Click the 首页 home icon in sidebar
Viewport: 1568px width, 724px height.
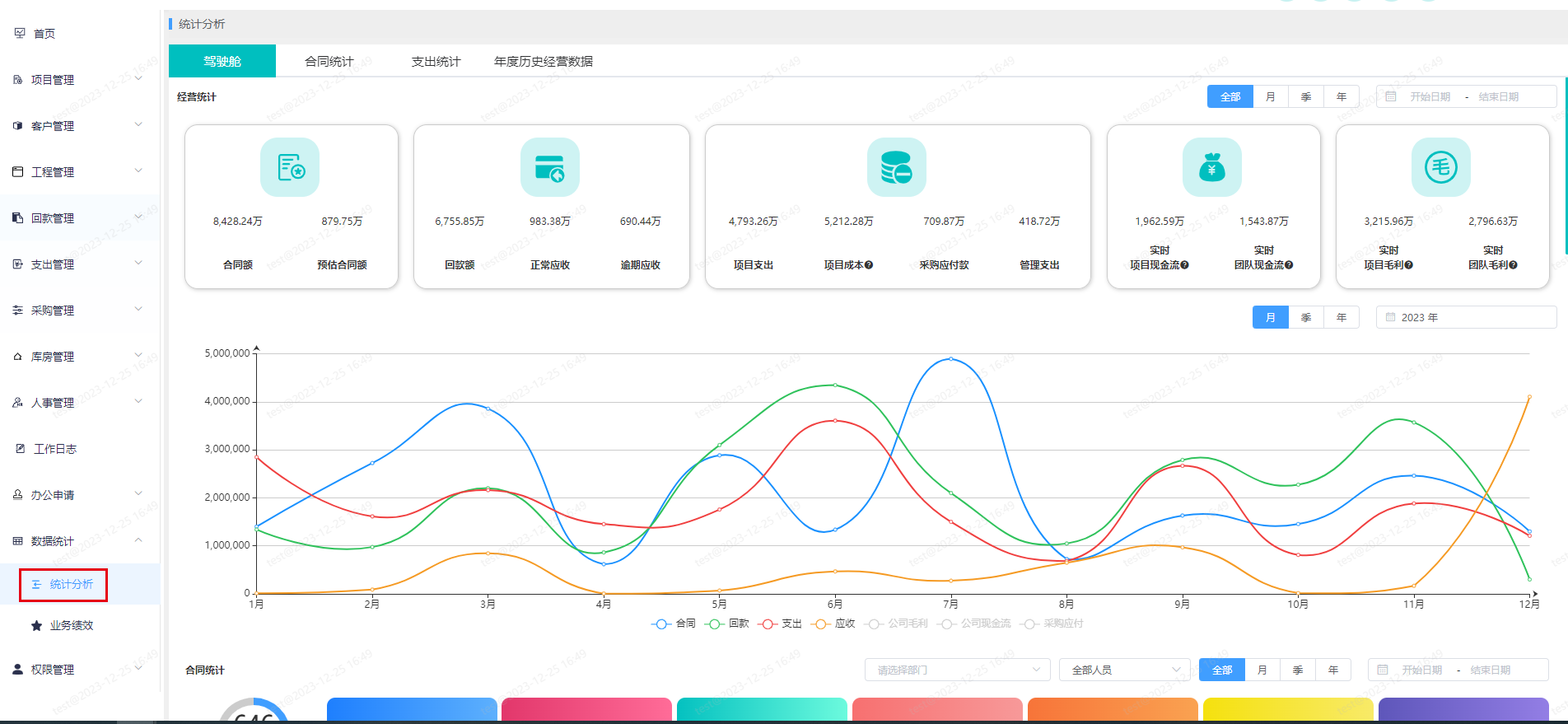tap(21, 33)
